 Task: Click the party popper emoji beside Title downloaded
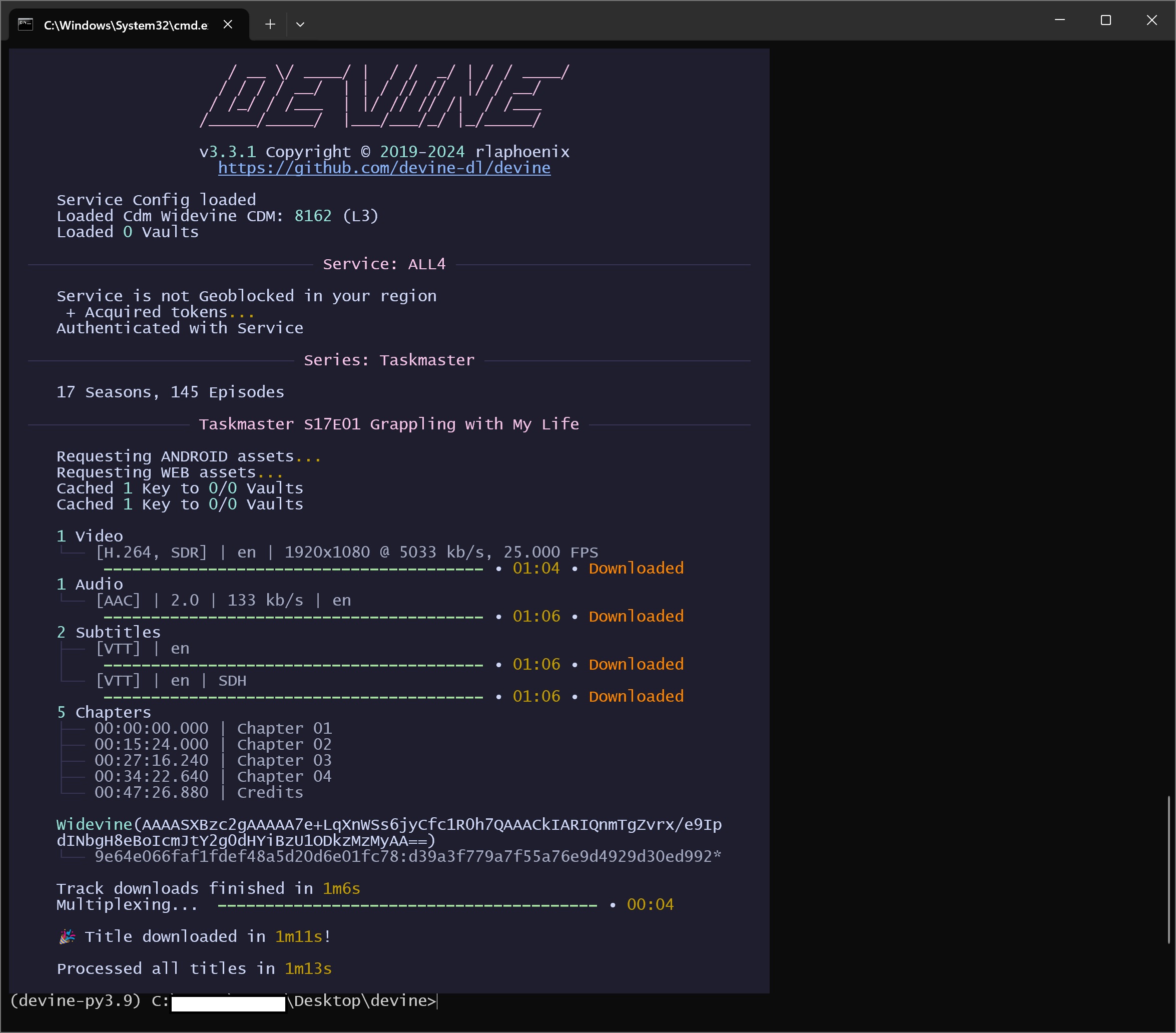[67, 936]
